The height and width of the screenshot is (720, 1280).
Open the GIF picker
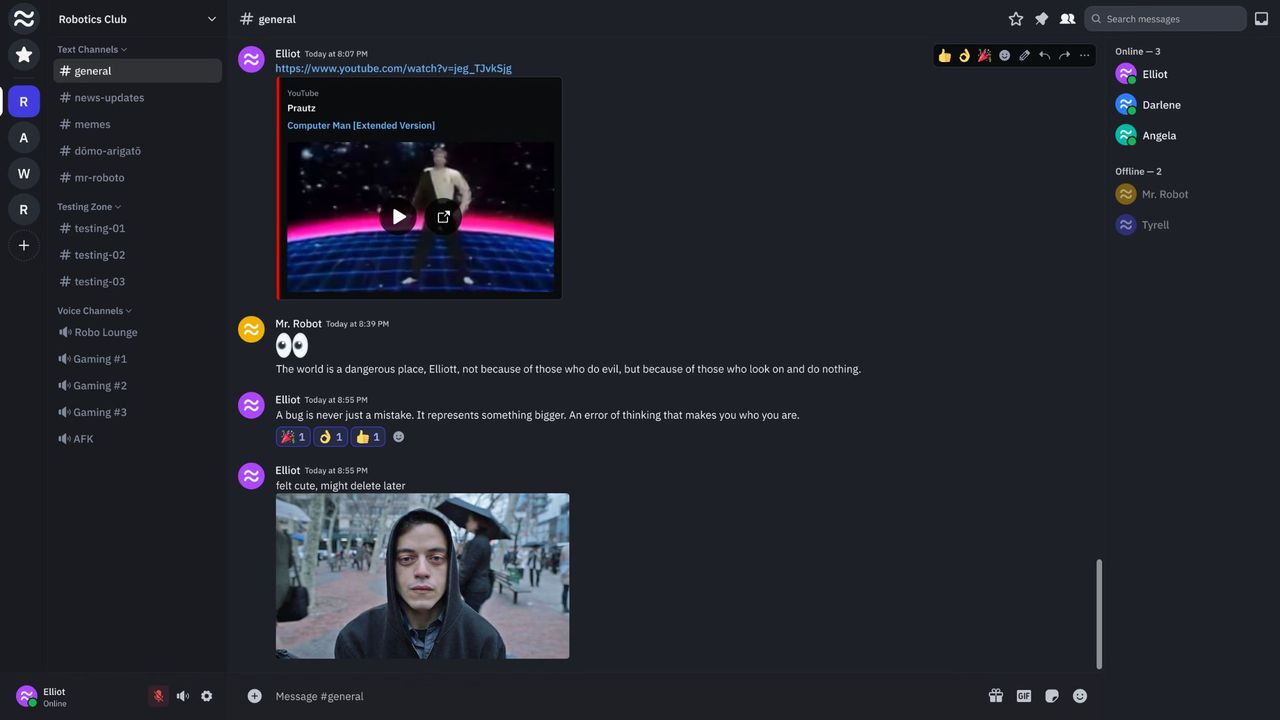[1023, 695]
